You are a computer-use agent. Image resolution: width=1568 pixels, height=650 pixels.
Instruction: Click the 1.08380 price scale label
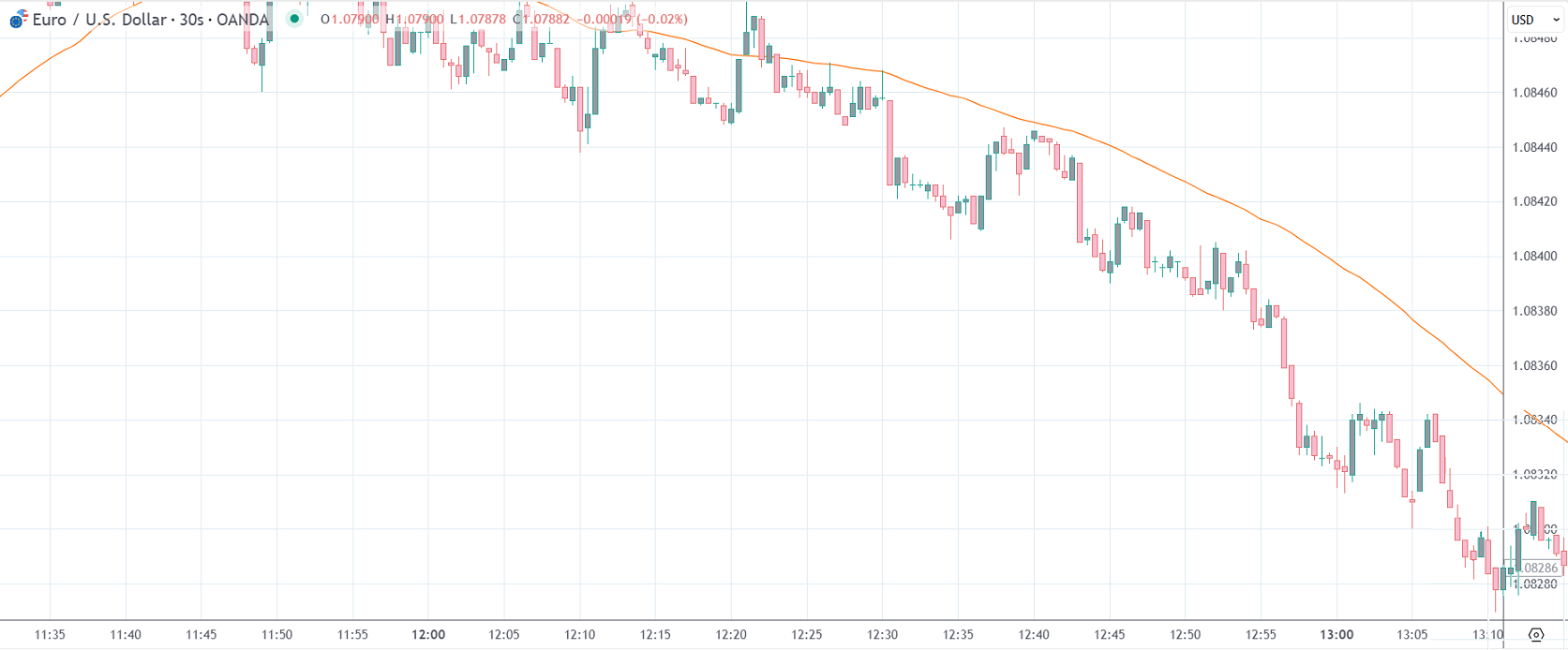click(1535, 311)
